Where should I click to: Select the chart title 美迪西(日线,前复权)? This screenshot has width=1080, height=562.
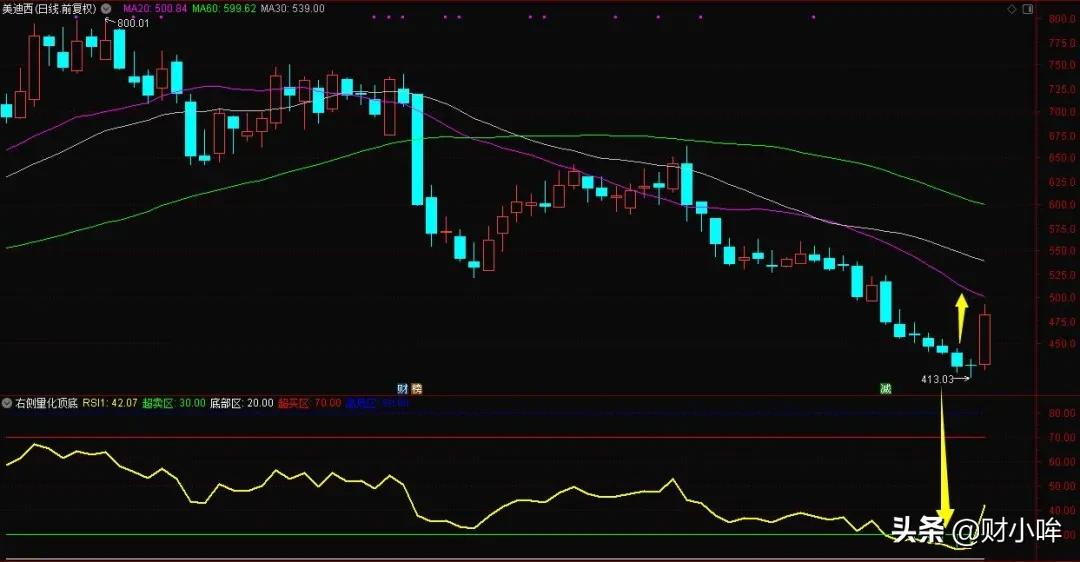point(50,9)
